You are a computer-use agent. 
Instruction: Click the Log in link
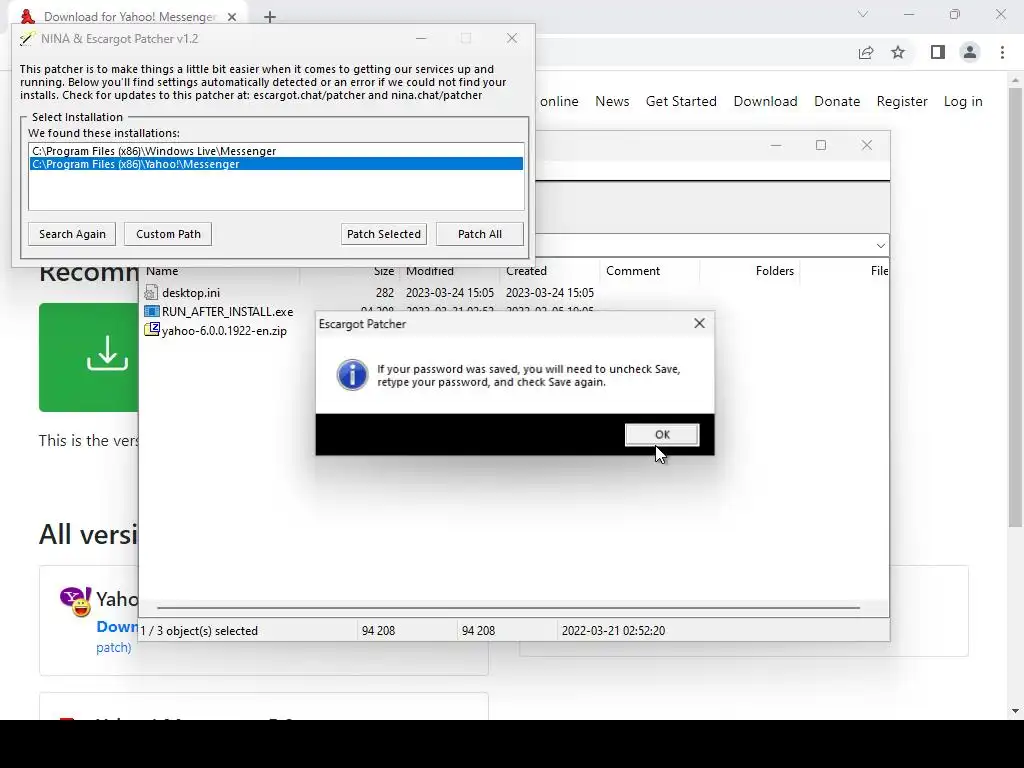(963, 101)
